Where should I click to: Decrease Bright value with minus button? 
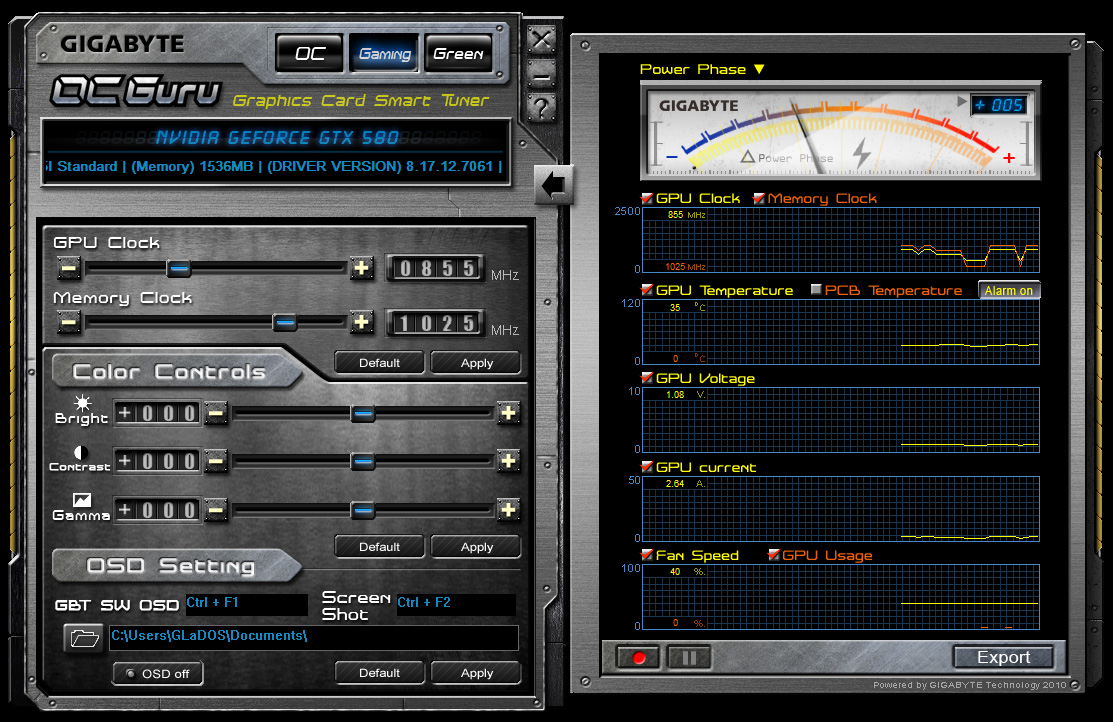tap(216, 412)
